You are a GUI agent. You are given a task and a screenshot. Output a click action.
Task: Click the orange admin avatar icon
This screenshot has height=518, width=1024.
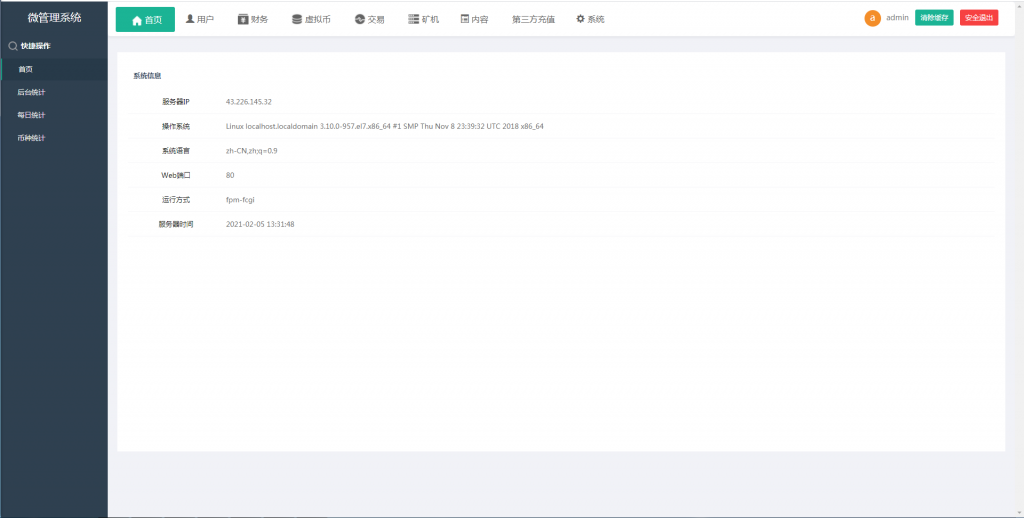coord(872,18)
